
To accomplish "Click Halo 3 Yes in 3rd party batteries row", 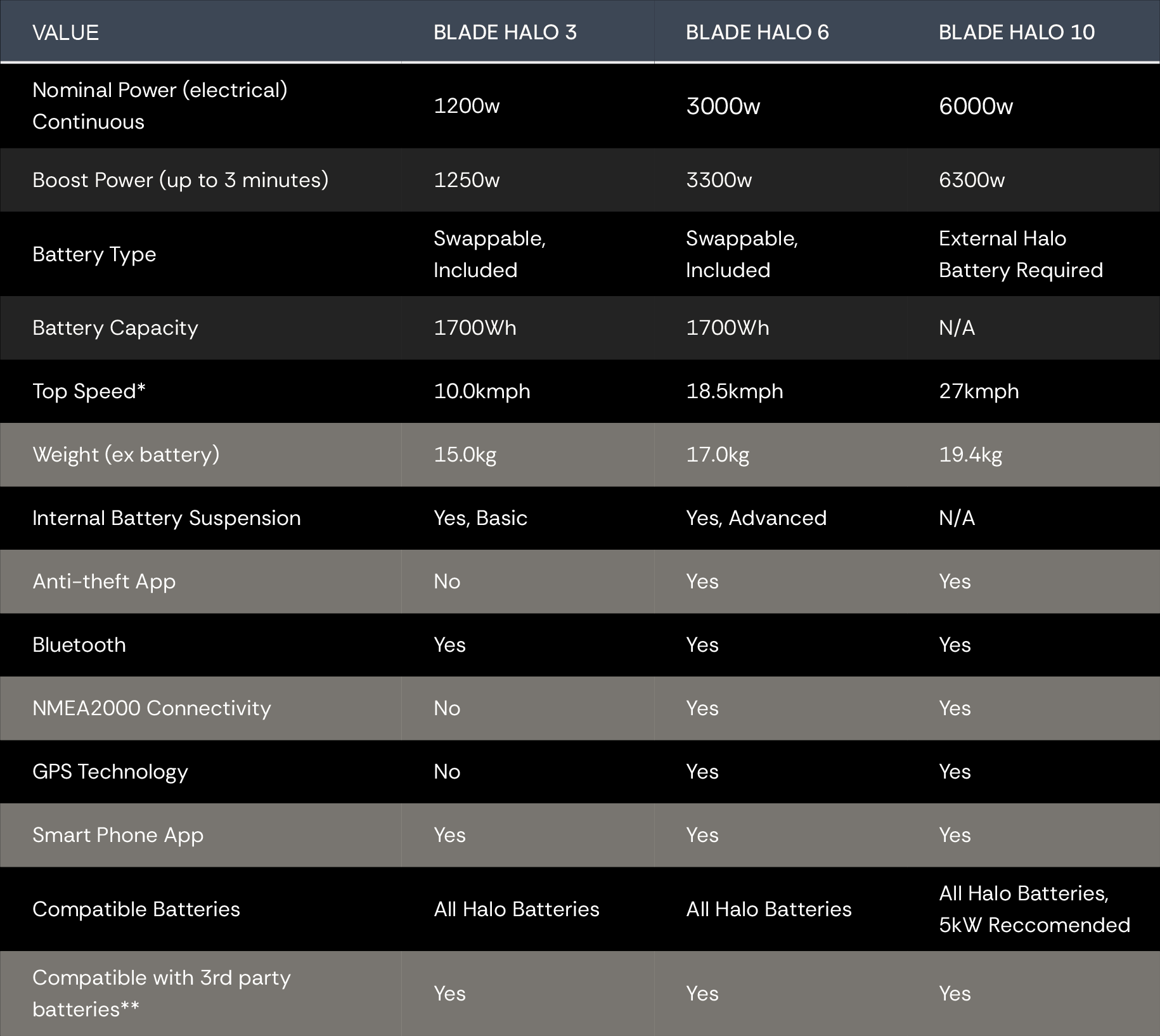I will coord(449,994).
